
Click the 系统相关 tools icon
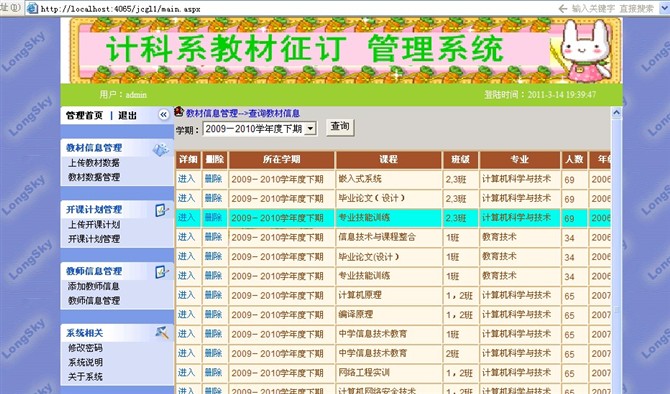coord(162,332)
